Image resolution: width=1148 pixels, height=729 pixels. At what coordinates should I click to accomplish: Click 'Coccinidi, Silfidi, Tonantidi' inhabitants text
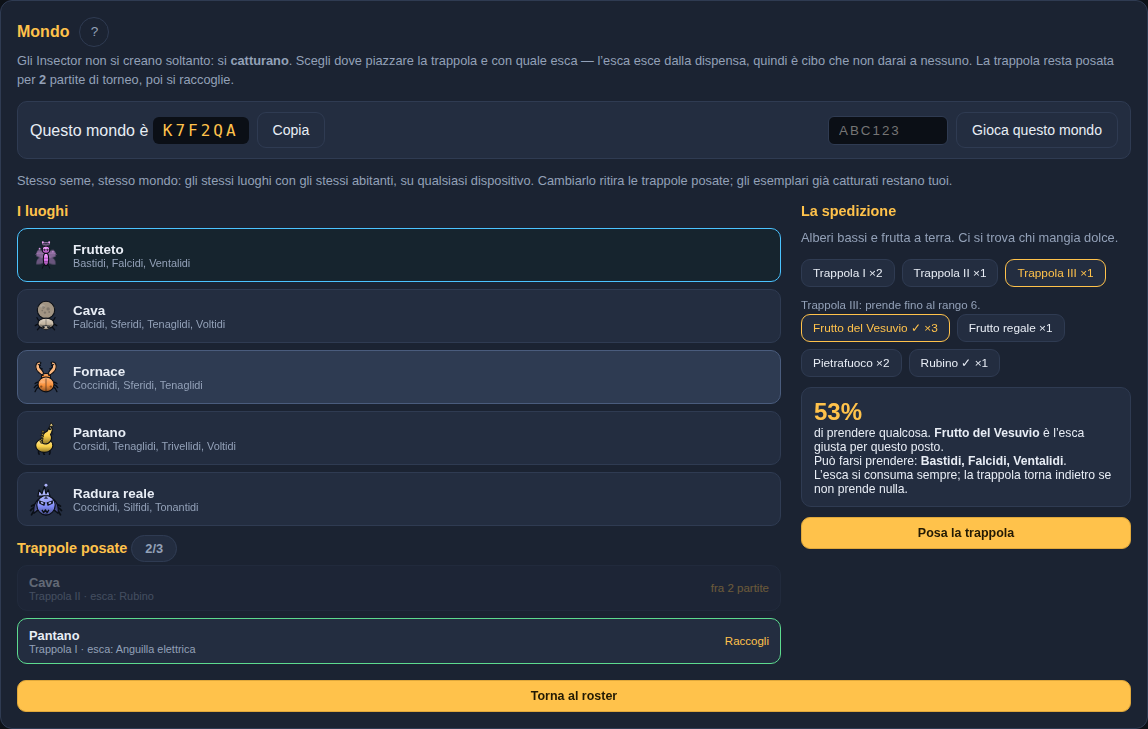click(135, 507)
